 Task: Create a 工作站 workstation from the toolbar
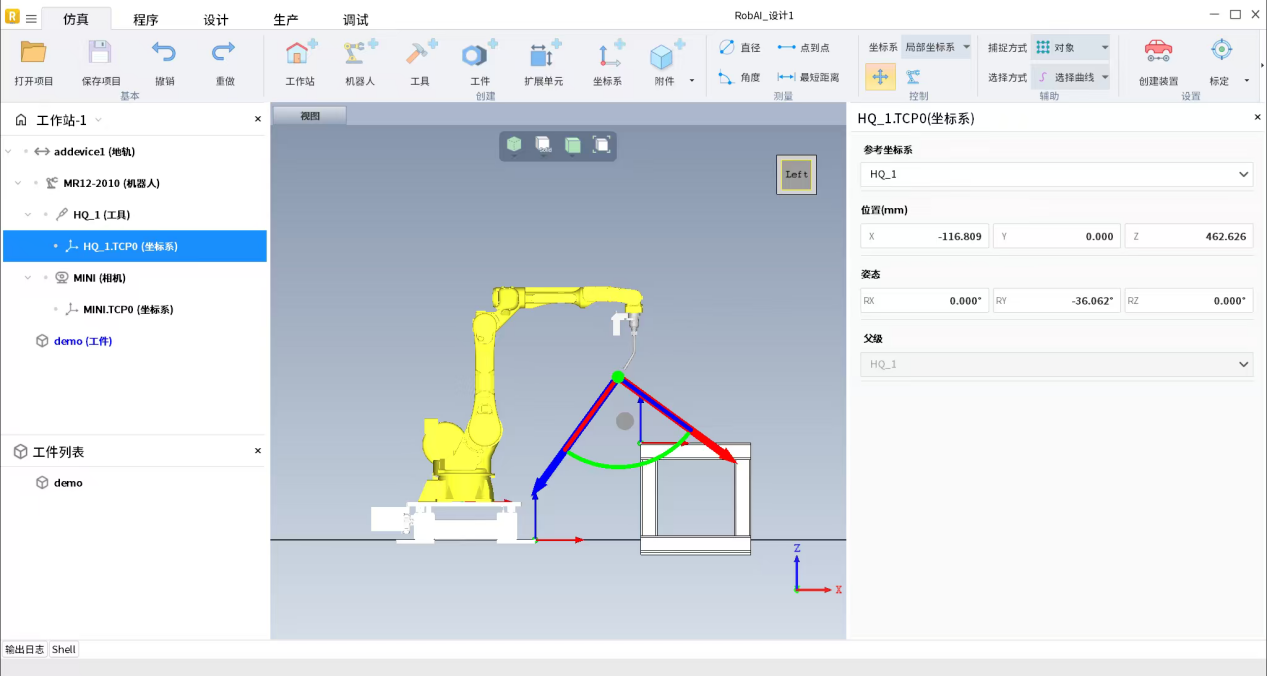(x=300, y=55)
